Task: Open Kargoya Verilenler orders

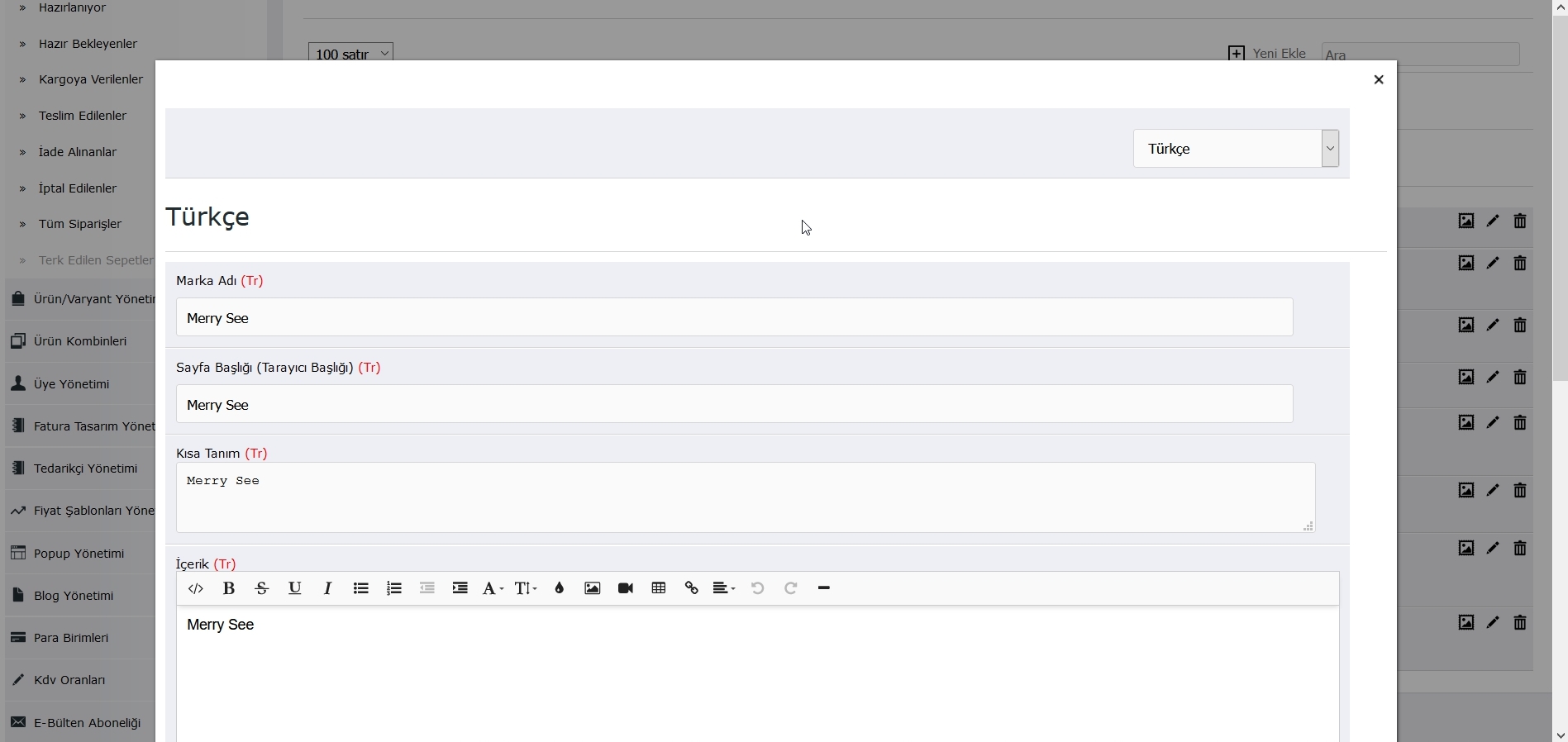Action: pyautogui.click(x=91, y=79)
